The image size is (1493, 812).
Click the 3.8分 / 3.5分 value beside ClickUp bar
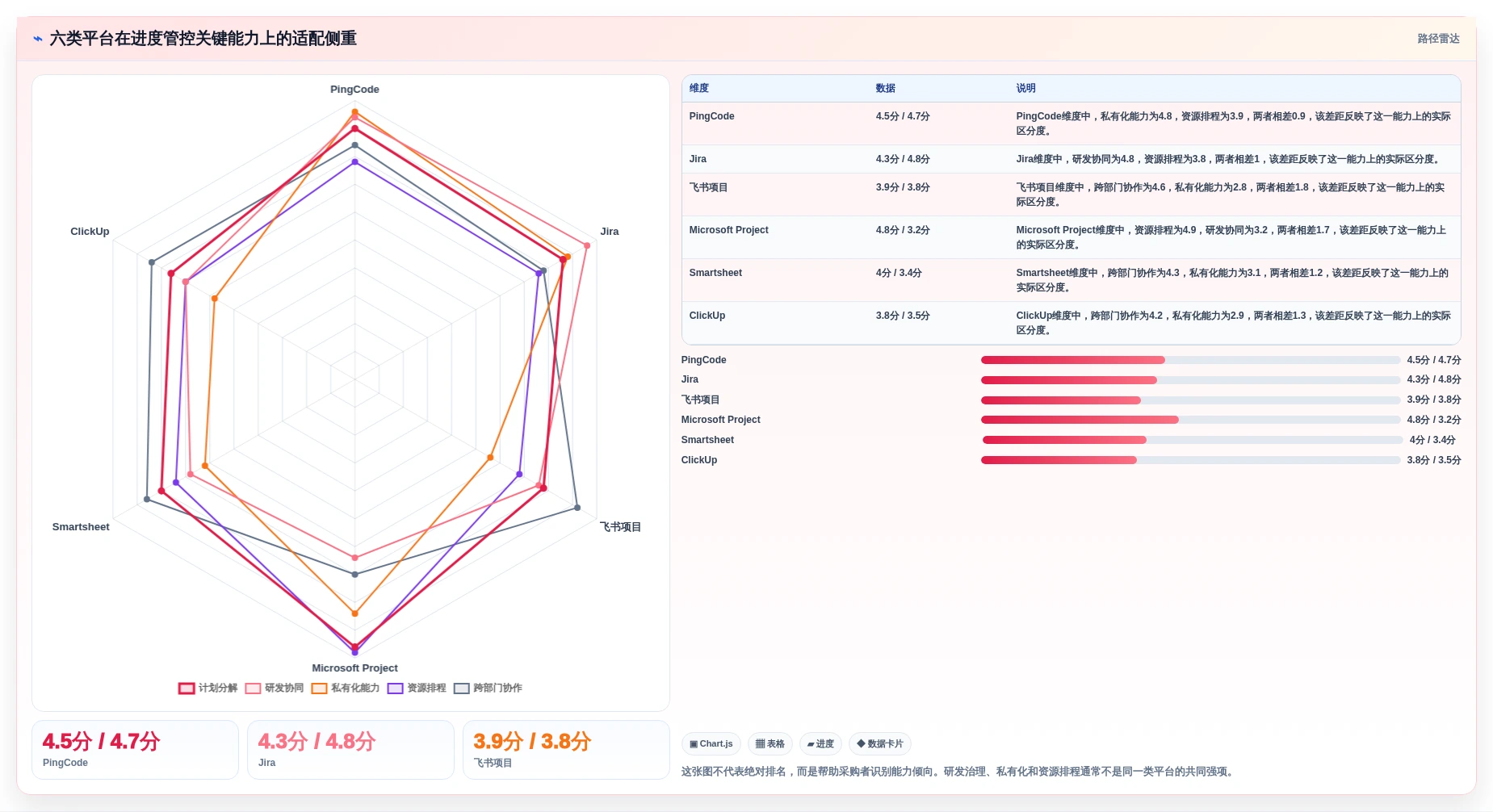[x=1434, y=460]
